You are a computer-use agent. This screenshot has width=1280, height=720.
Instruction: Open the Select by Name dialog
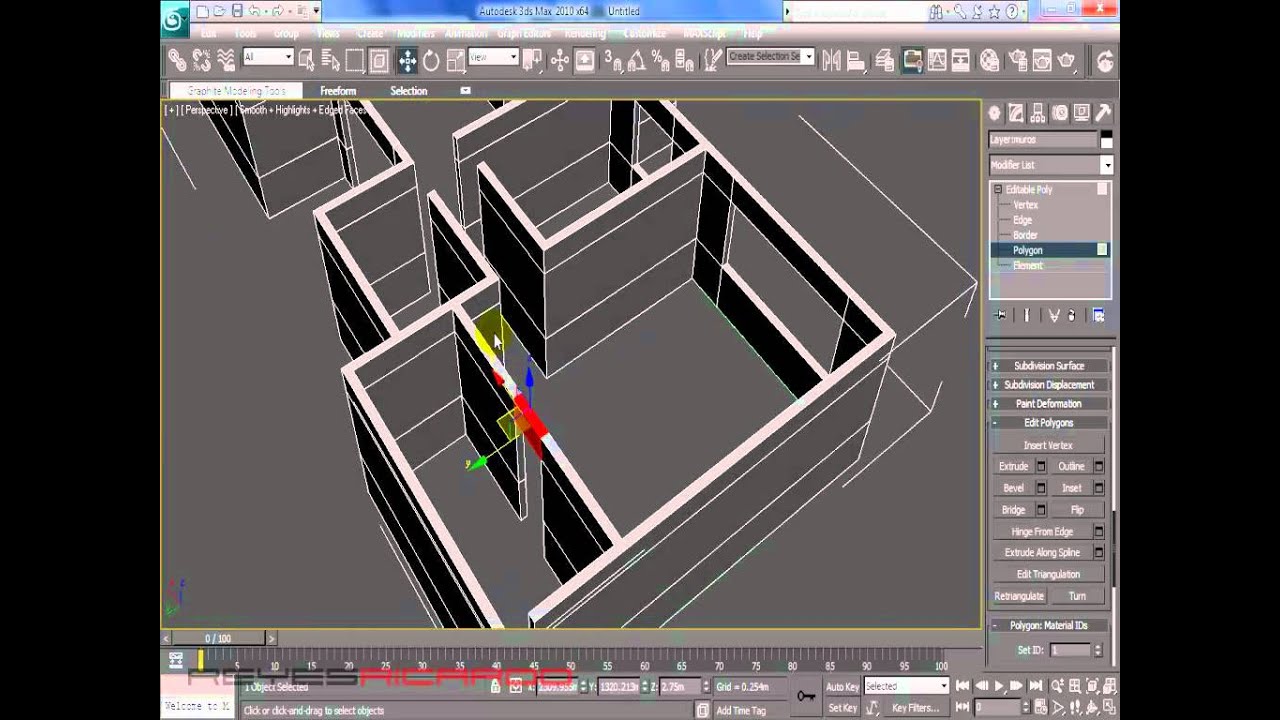(x=331, y=61)
